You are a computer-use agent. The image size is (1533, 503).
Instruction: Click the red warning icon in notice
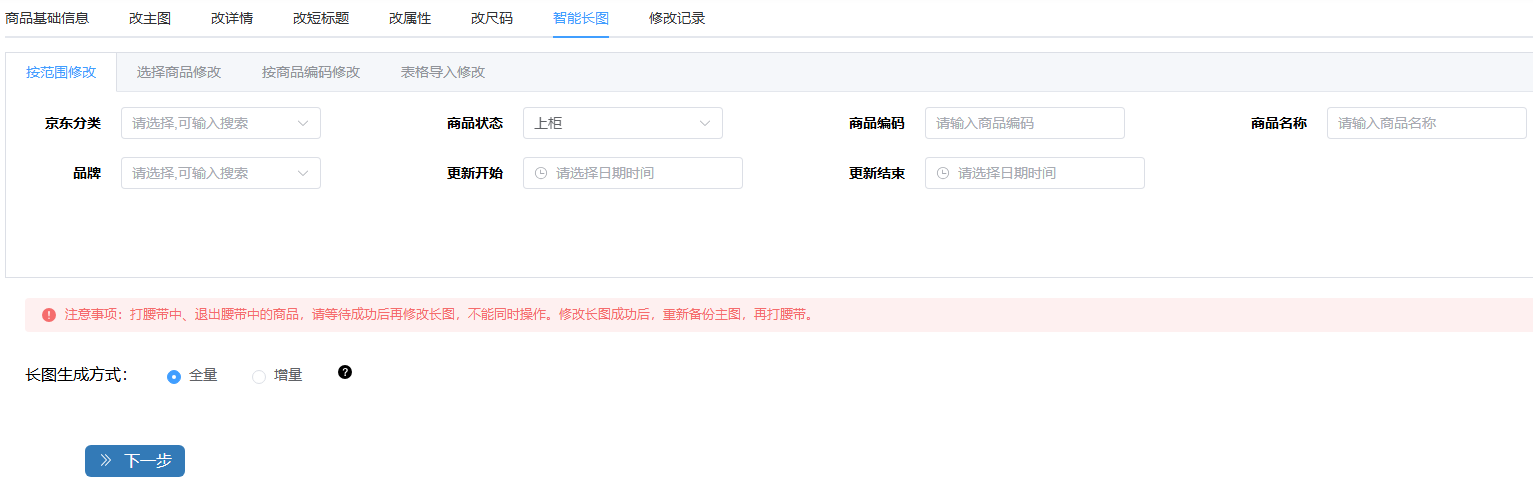click(x=49, y=315)
